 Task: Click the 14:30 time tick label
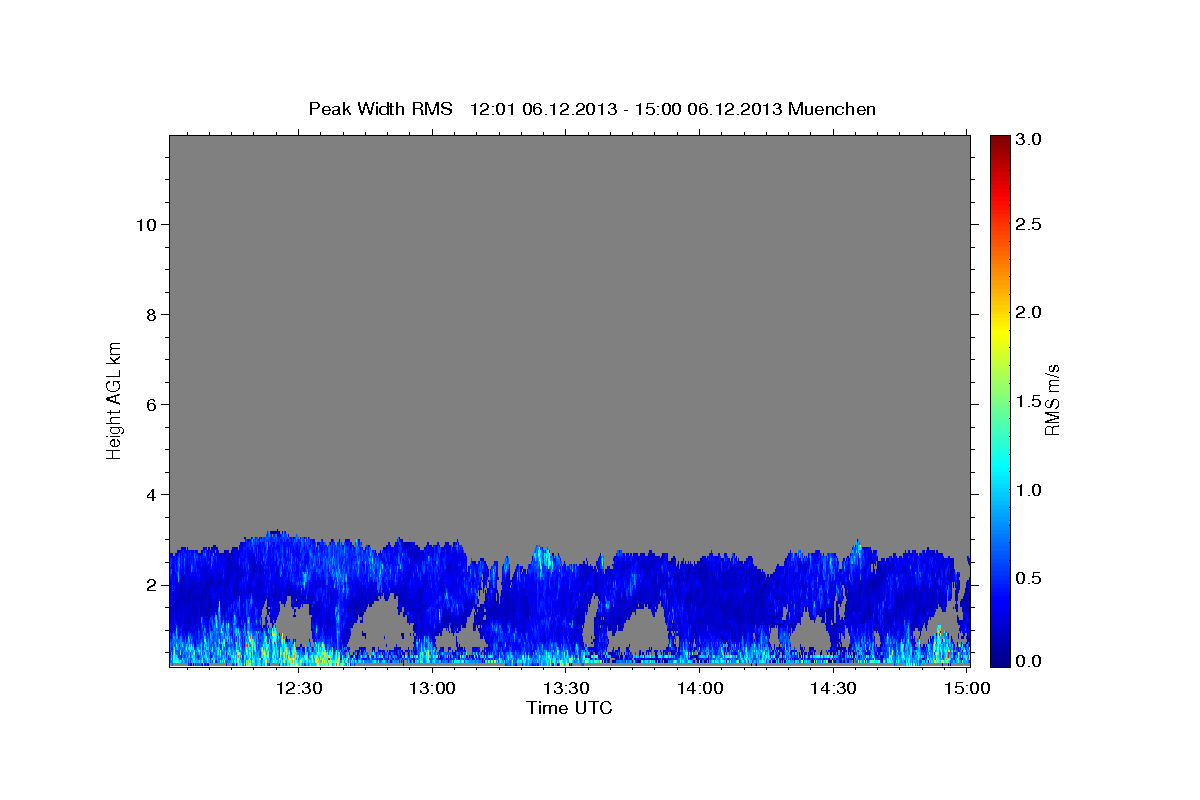[x=833, y=688]
